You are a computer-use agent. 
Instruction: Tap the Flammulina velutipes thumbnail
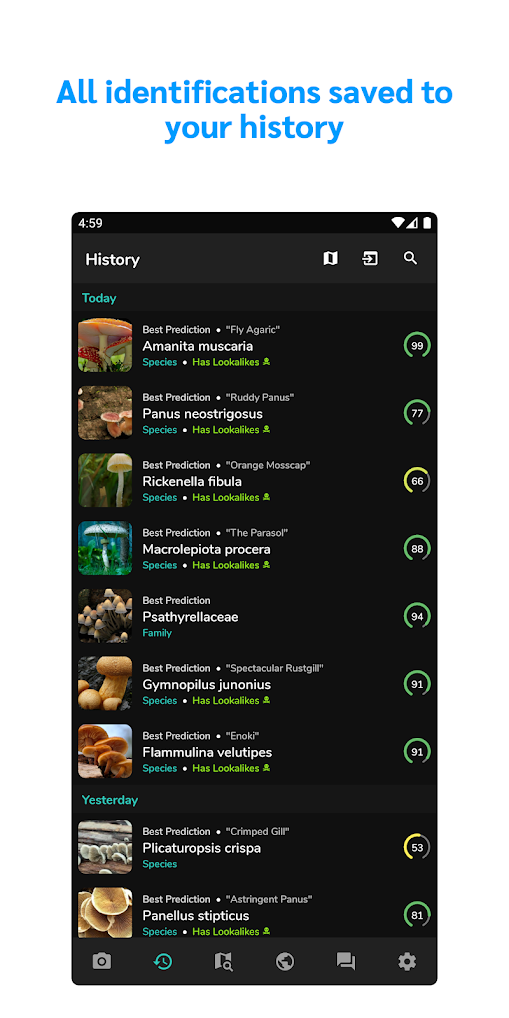coord(105,751)
